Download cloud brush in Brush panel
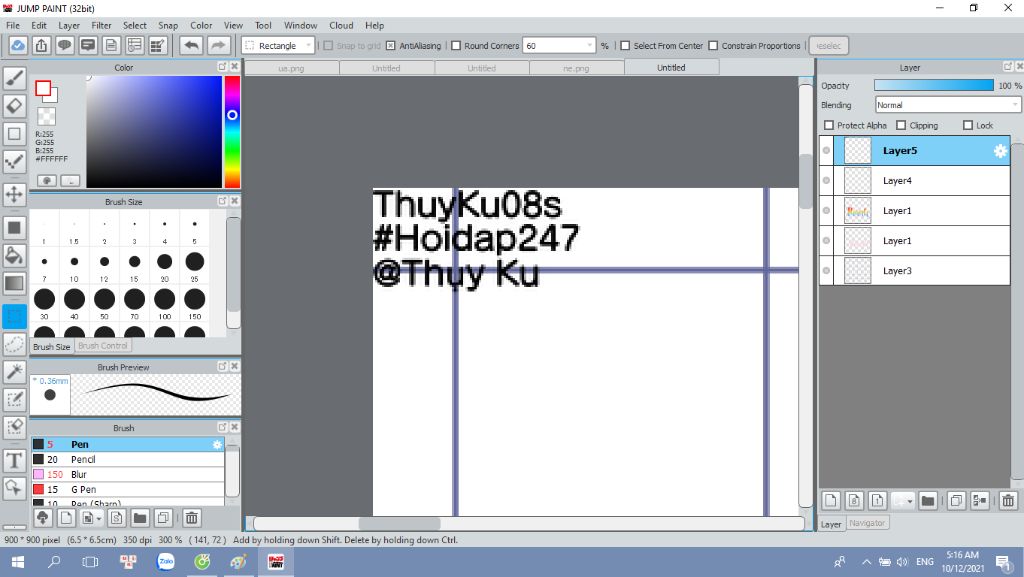This screenshot has height=577, width=1024. click(42, 518)
